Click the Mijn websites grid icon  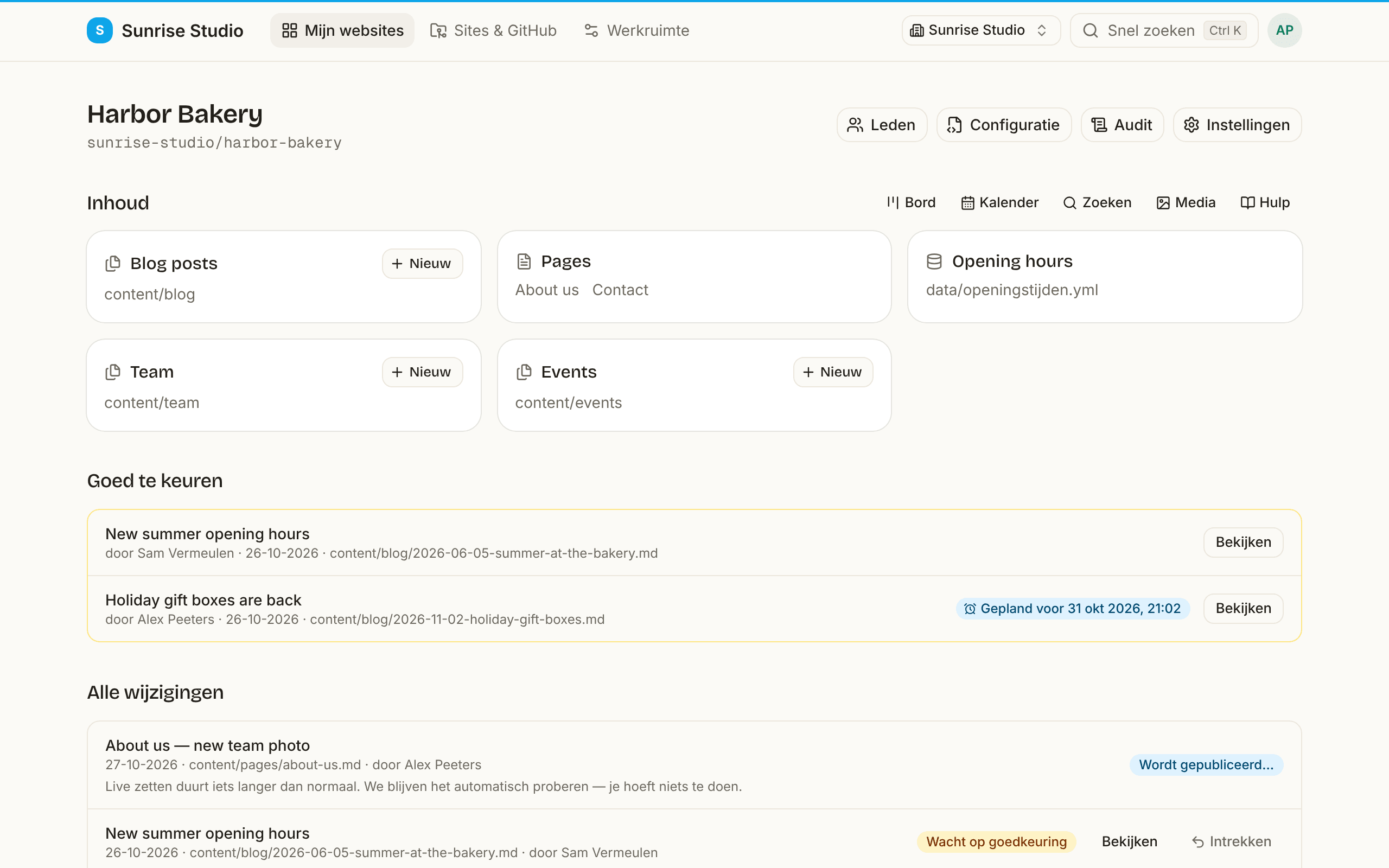pyautogui.click(x=290, y=30)
